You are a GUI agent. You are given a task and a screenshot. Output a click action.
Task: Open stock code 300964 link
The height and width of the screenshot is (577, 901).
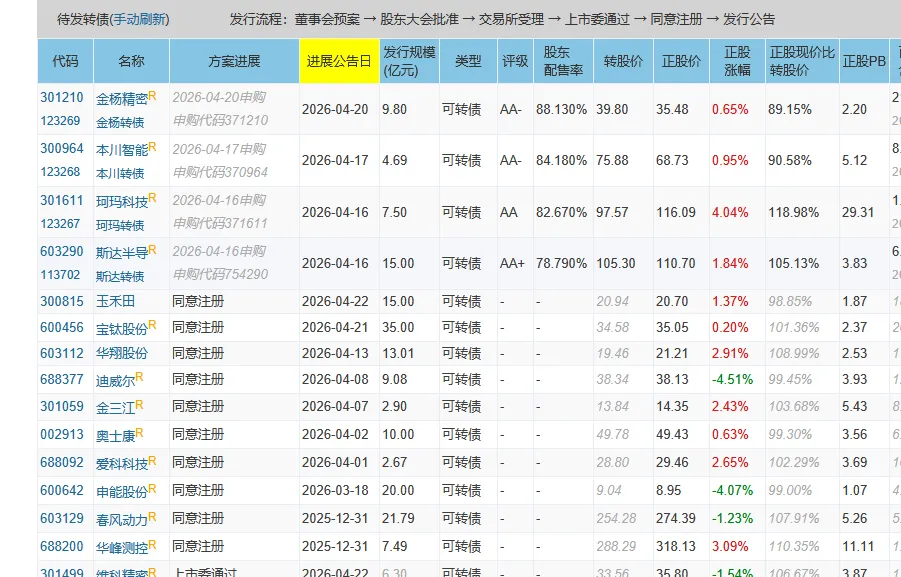(x=61, y=149)
